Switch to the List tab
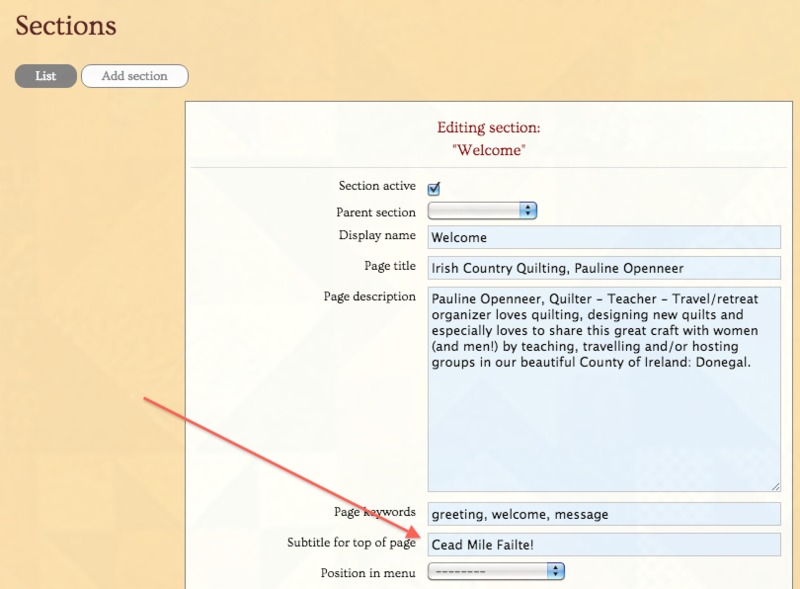Viewport: 800px width, 589px height. [45, 76]
